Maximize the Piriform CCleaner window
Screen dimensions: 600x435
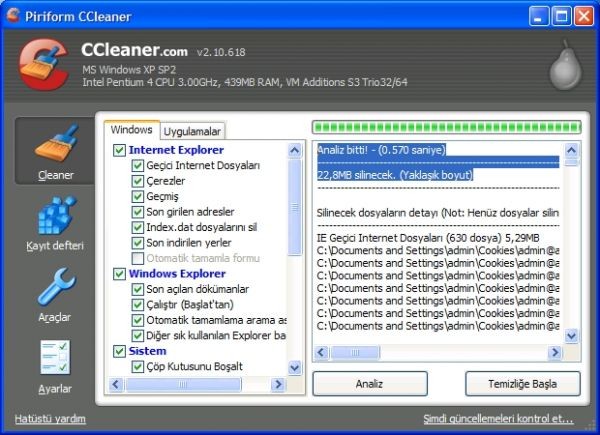coord(561,16)
